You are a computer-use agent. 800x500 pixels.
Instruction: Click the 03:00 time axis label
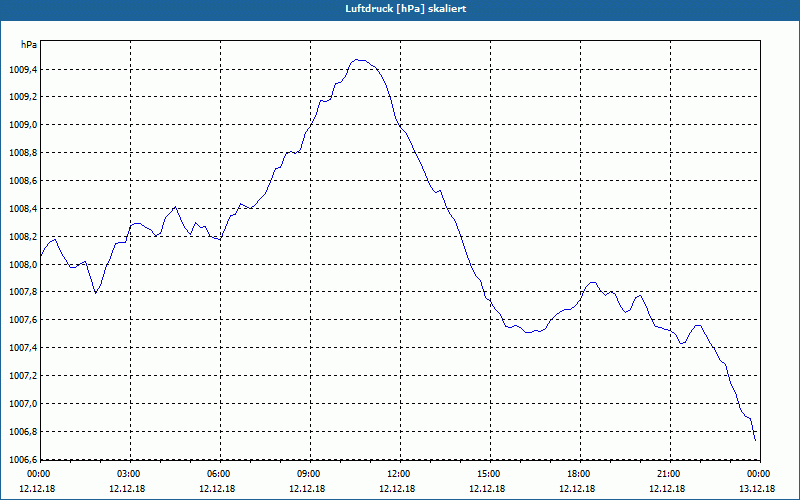pos(129,474)
